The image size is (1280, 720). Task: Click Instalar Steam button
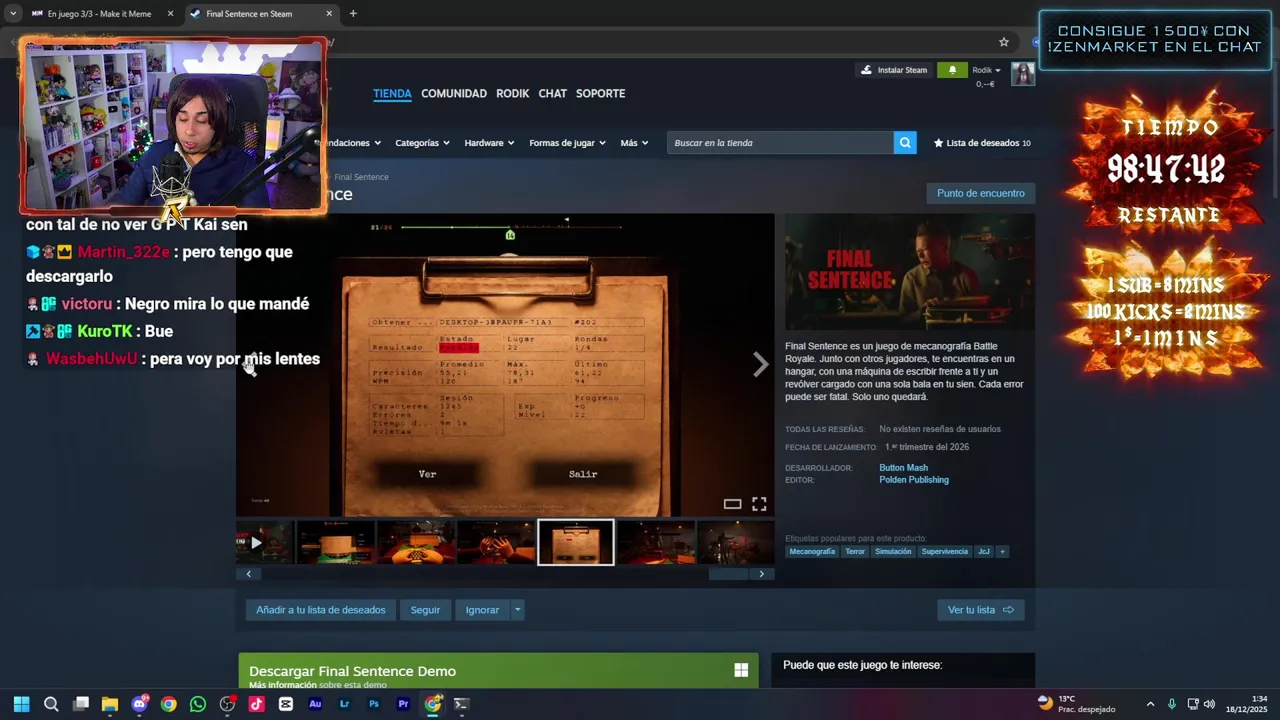pyautogui.click(x=895, y=70)
